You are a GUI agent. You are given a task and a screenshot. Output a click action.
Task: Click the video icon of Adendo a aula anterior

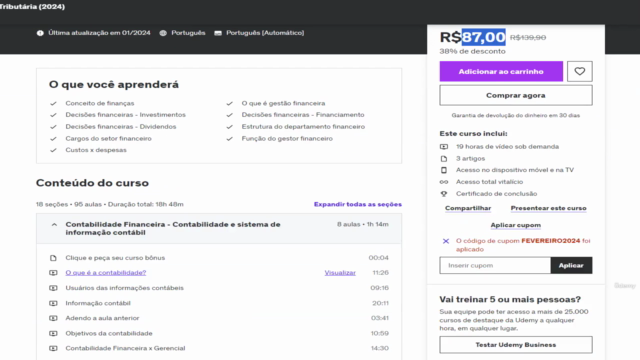click(x=53, y=318)
